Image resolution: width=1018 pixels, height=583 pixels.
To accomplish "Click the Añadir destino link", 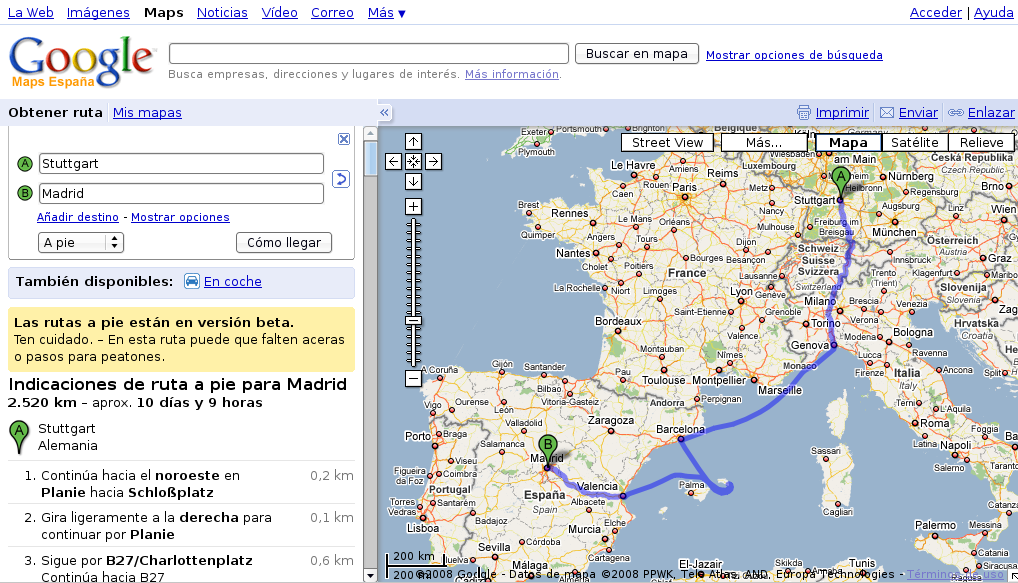I will (78, 217).
